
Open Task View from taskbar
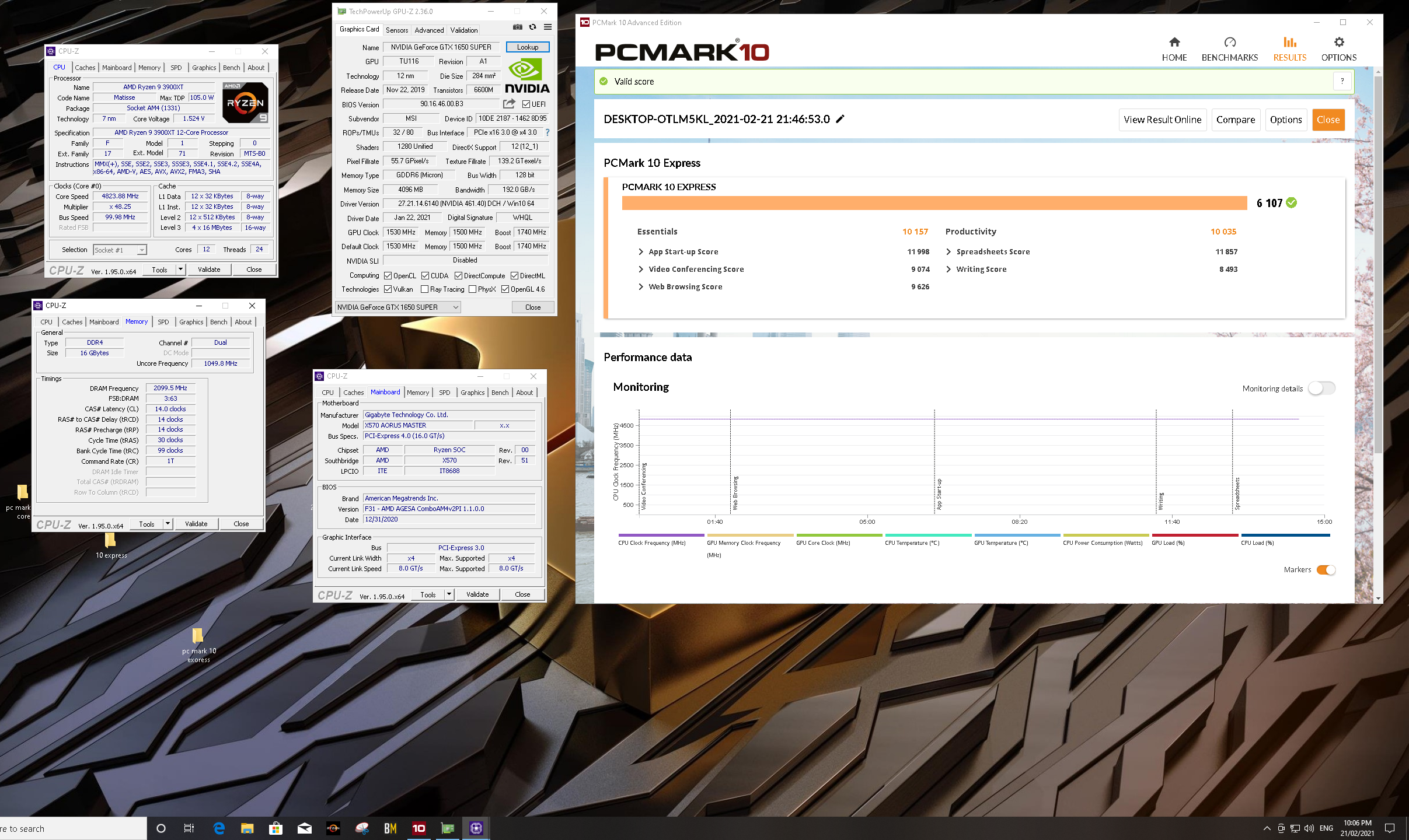pyautogui.click(x=189, y=828)
